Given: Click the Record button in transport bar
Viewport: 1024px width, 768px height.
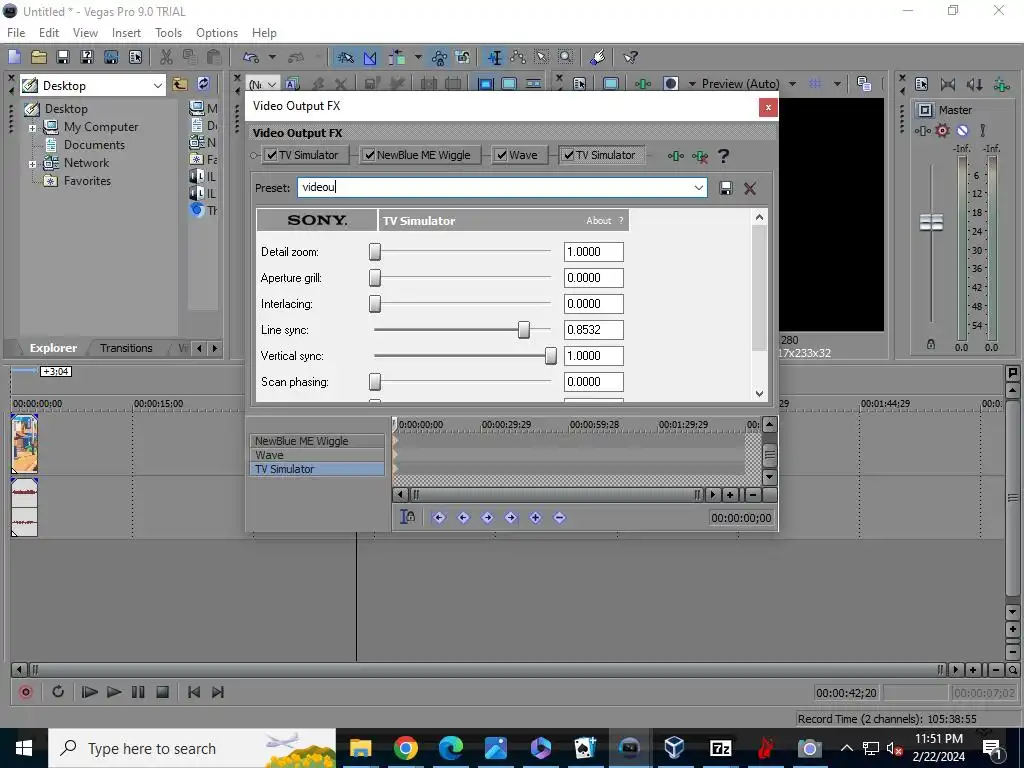Looking at the screenshot, I should click(26, 692).
